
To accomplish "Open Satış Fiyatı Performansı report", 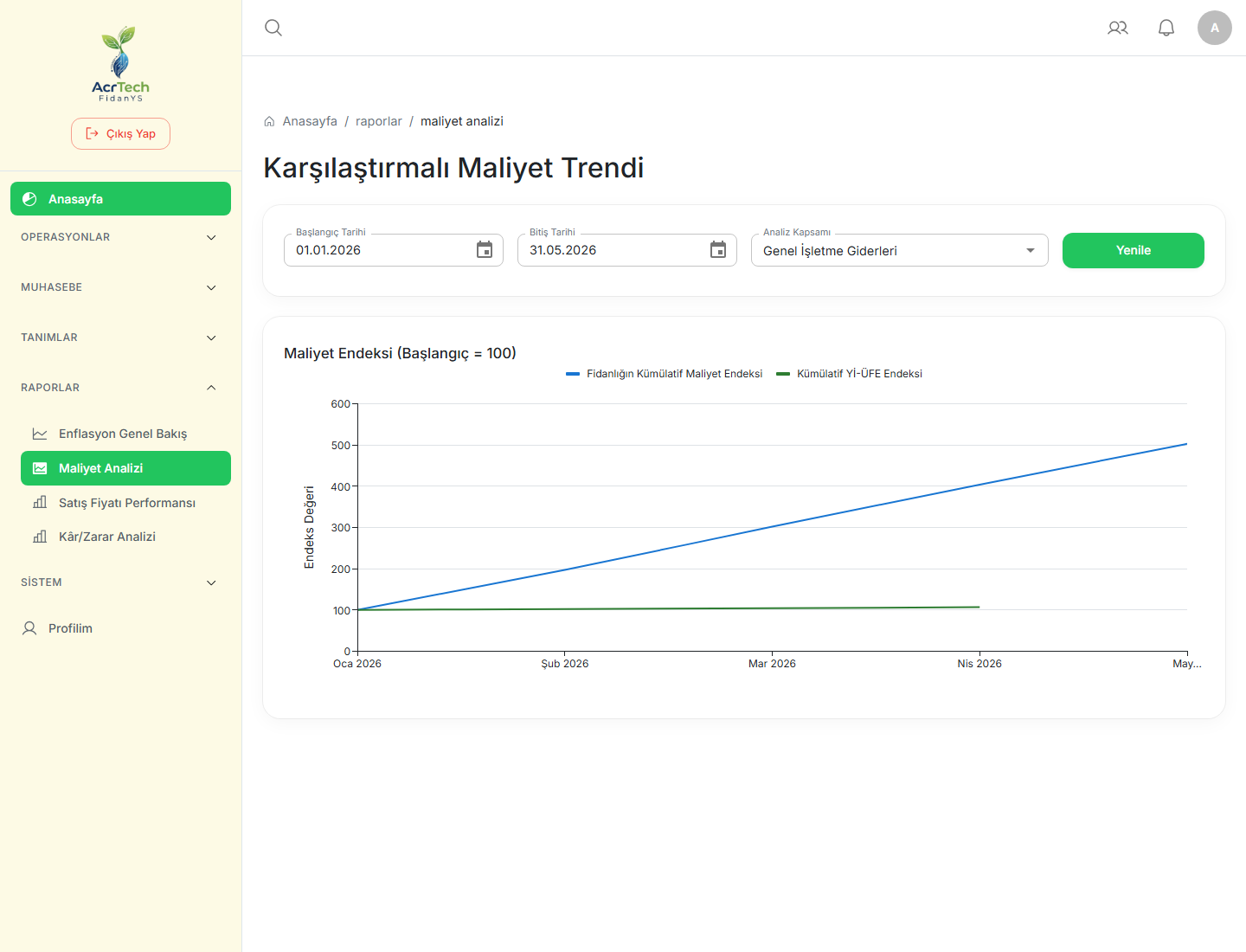I will click(125, 503).
